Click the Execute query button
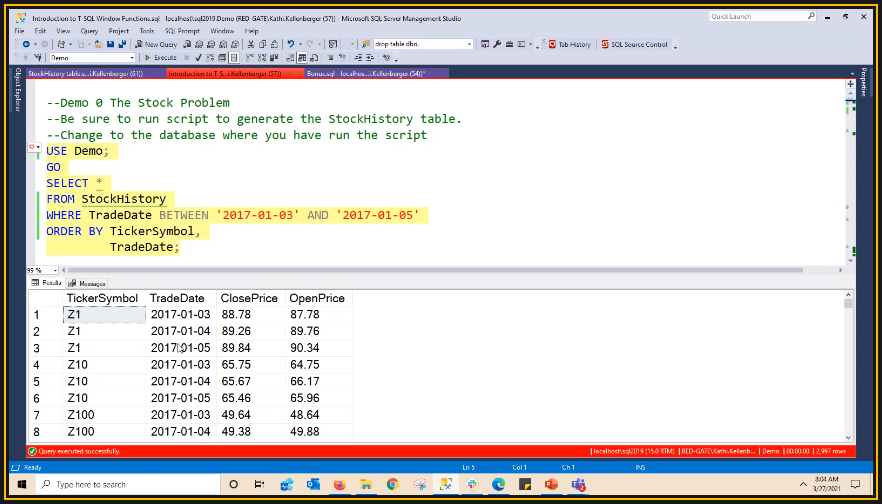Image resolution: width=882 pixels, height=504 pixels. coord(160,57)
